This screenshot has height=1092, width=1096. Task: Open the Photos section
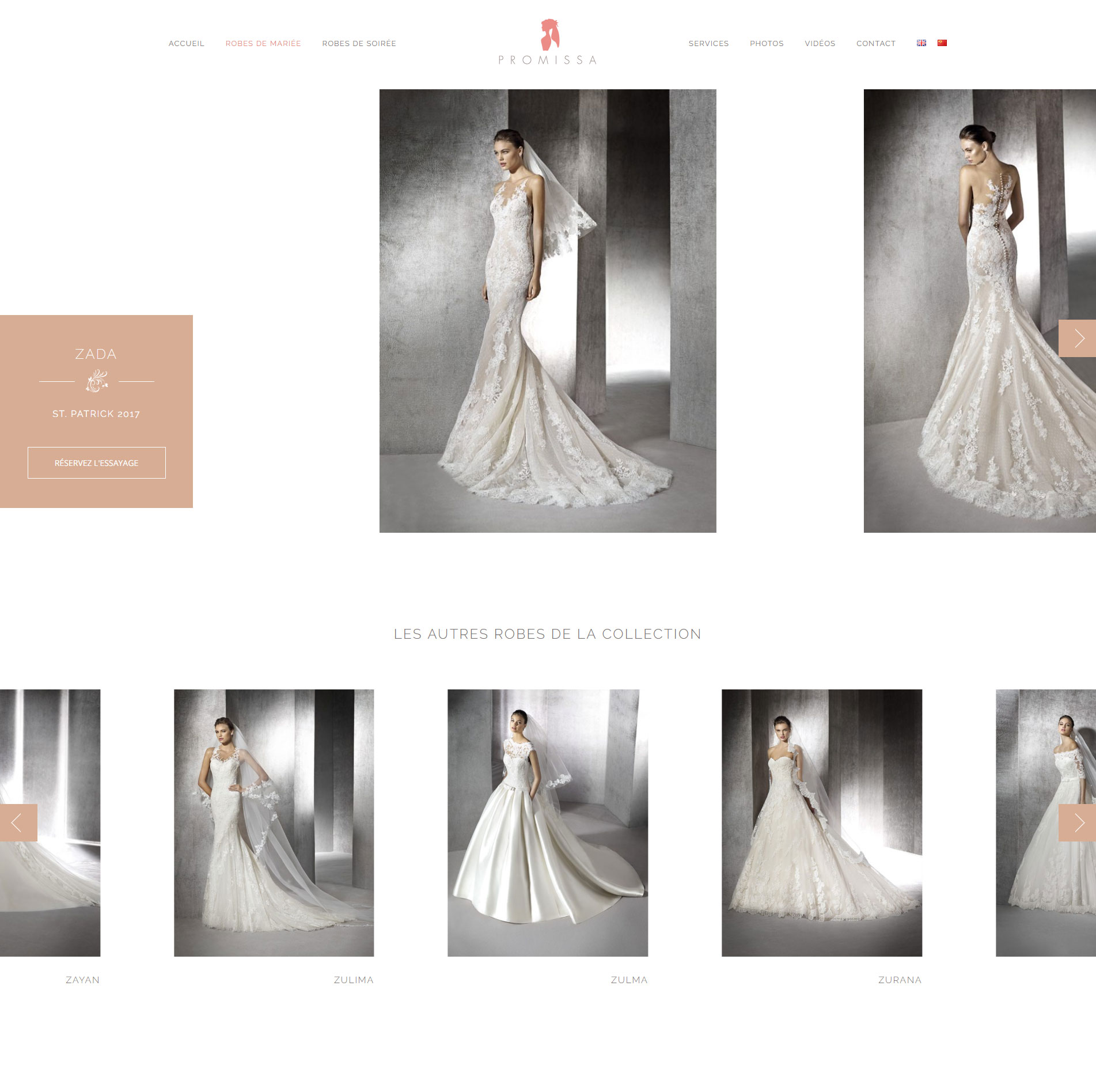tap(767, 44)
